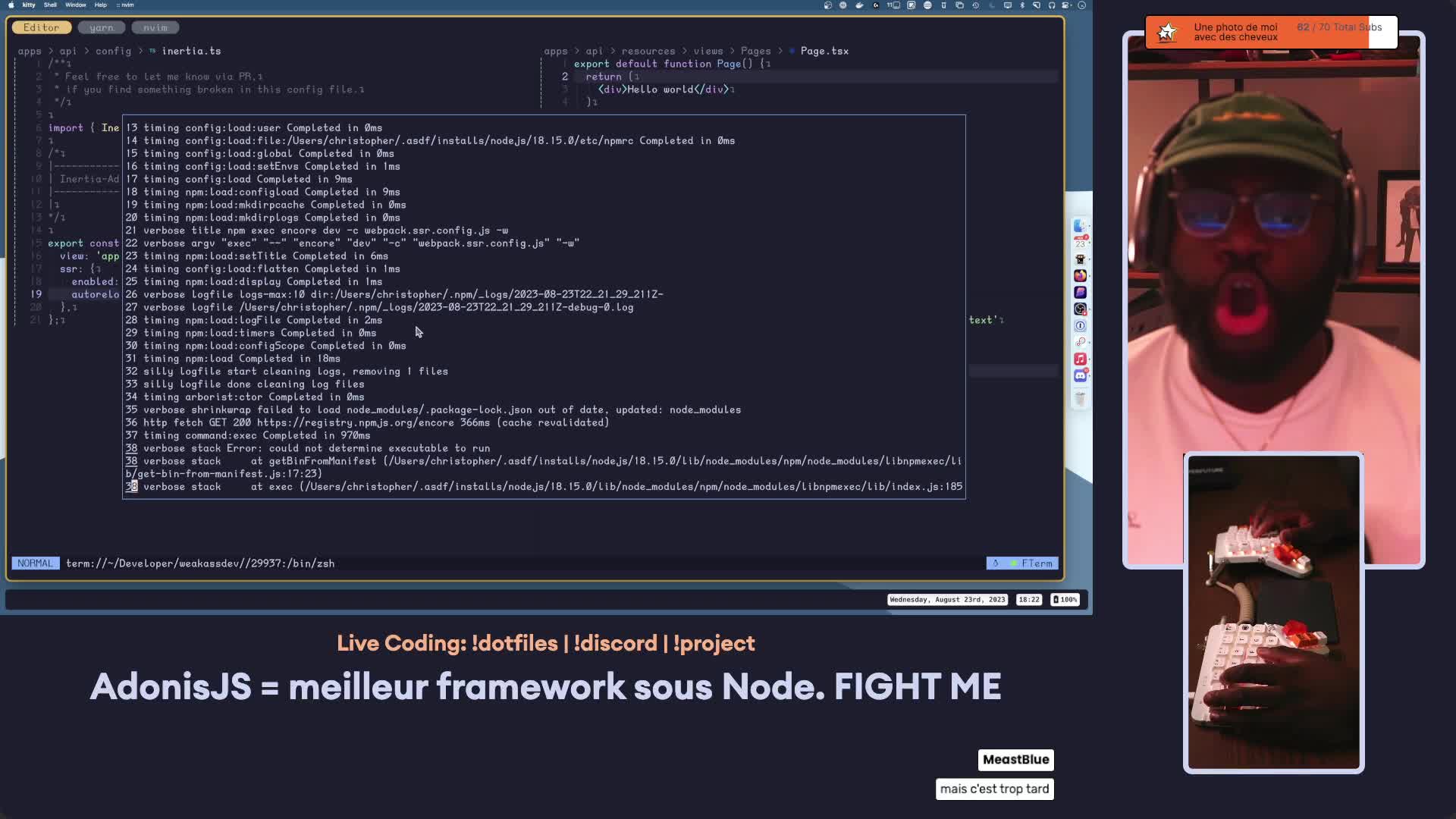Click the 100% battery widget

tap(1065, 599)
